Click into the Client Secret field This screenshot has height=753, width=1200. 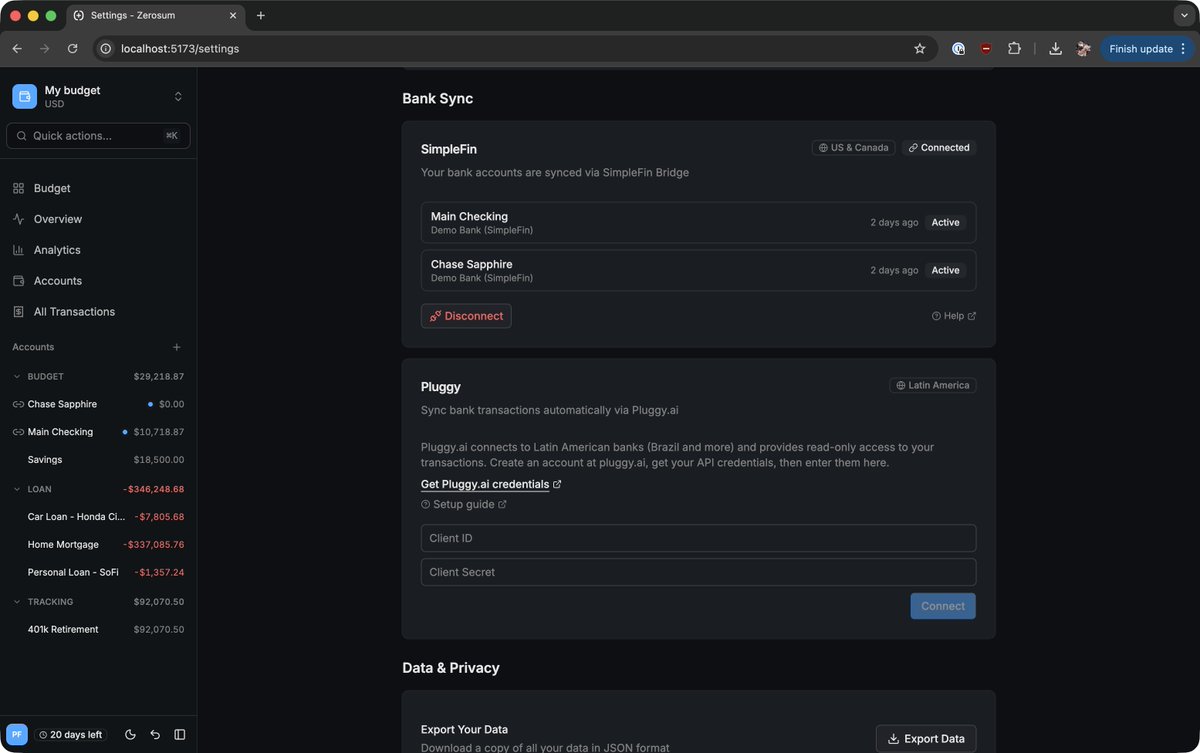698,572
